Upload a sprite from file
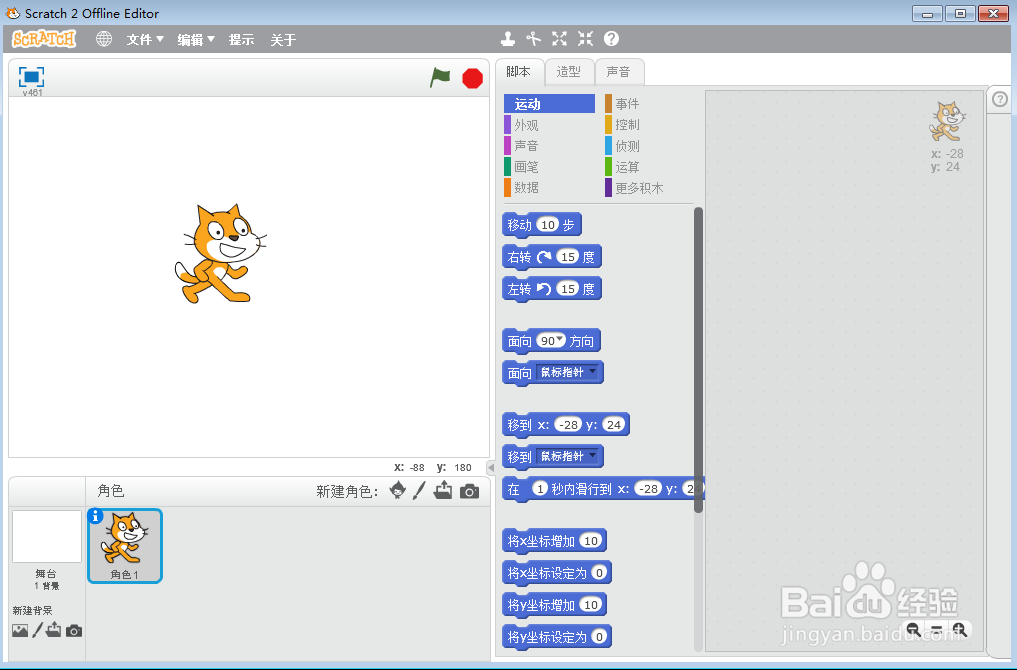 (444, 491)
